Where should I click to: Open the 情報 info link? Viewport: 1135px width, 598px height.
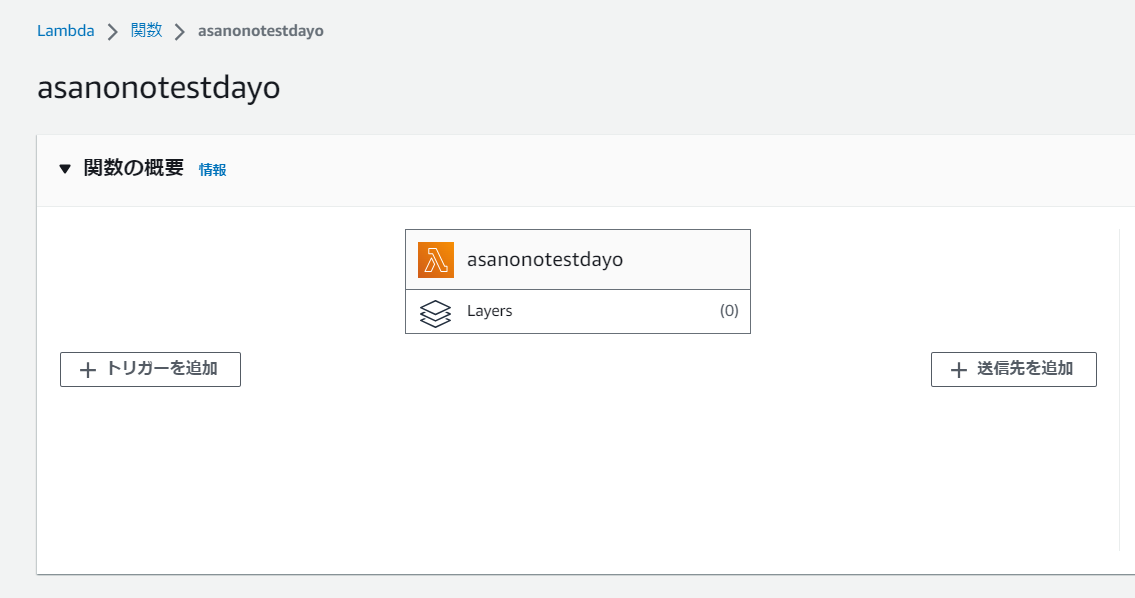[212, 169]
